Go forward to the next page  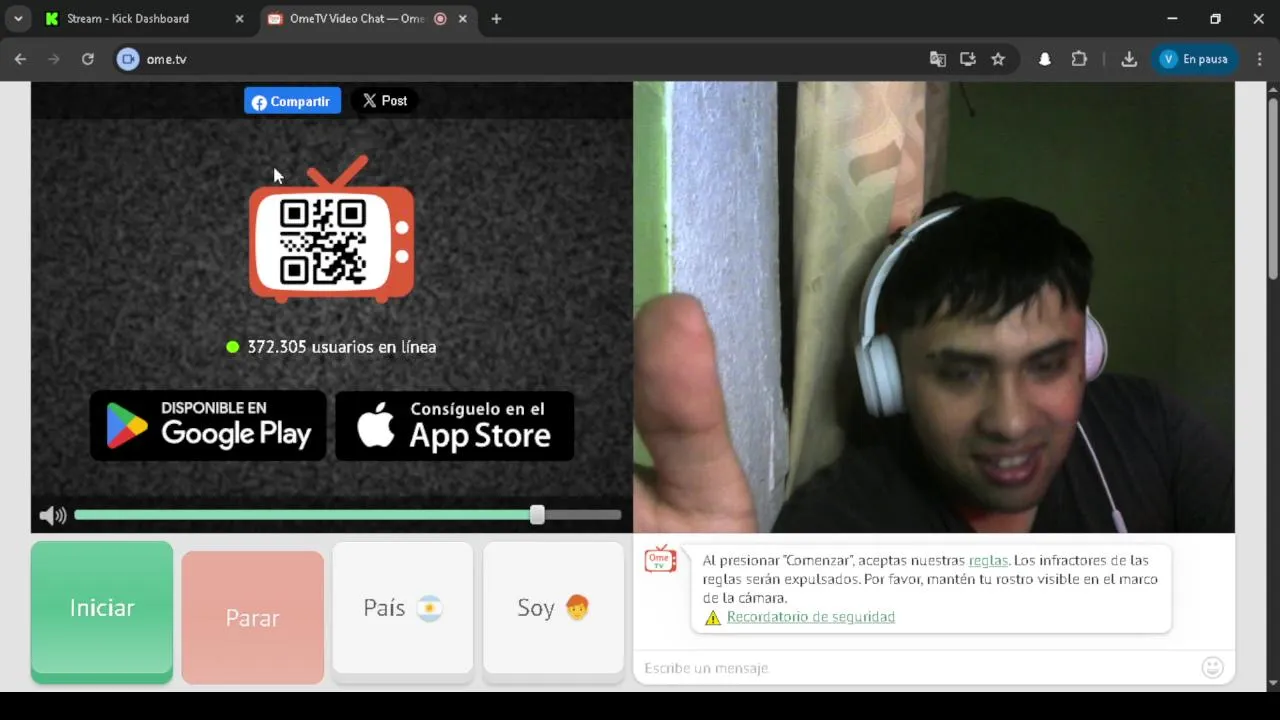pyautogui.click(x=54, y=59)
